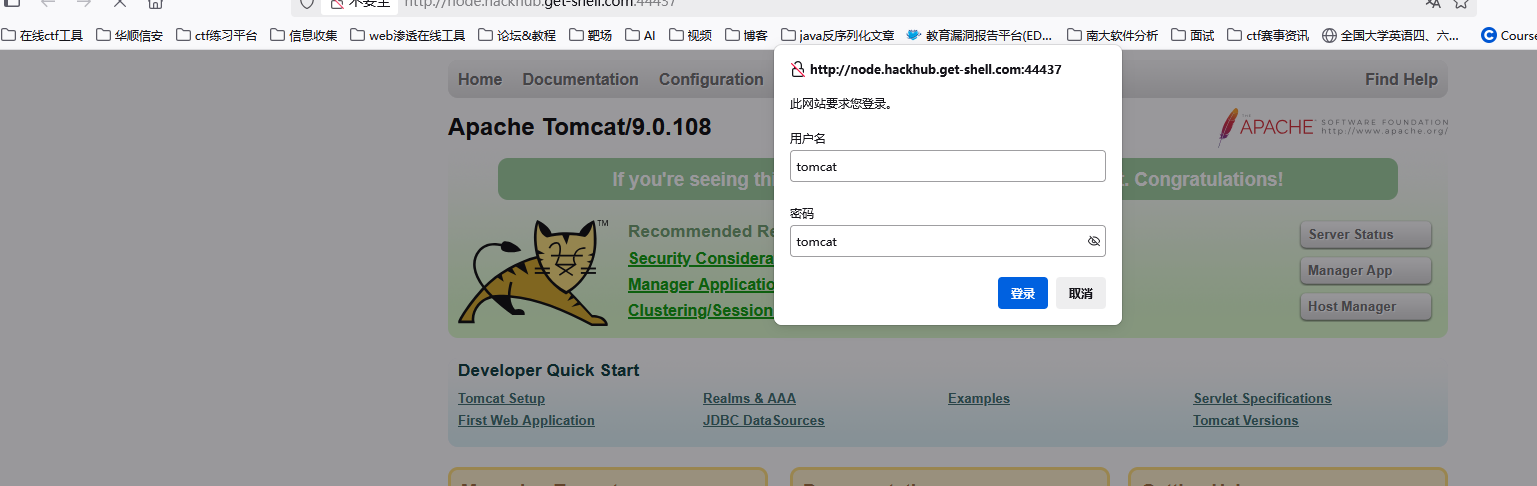Click the Developer Quick Start heading

549,370
